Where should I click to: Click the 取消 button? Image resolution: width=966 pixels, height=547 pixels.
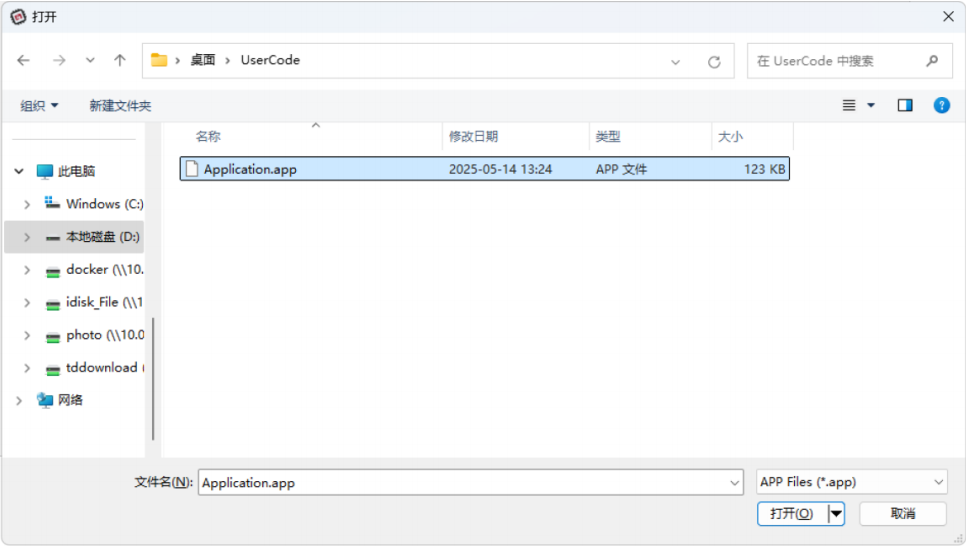(902, 513)
